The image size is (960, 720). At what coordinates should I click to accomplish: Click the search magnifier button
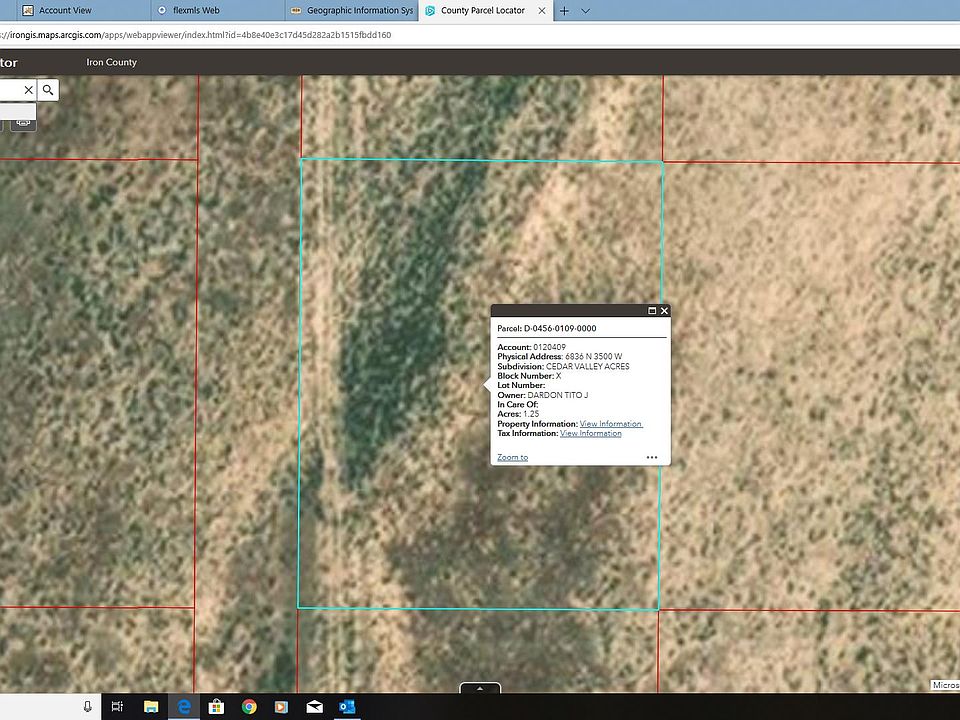[x=48, y=90]
